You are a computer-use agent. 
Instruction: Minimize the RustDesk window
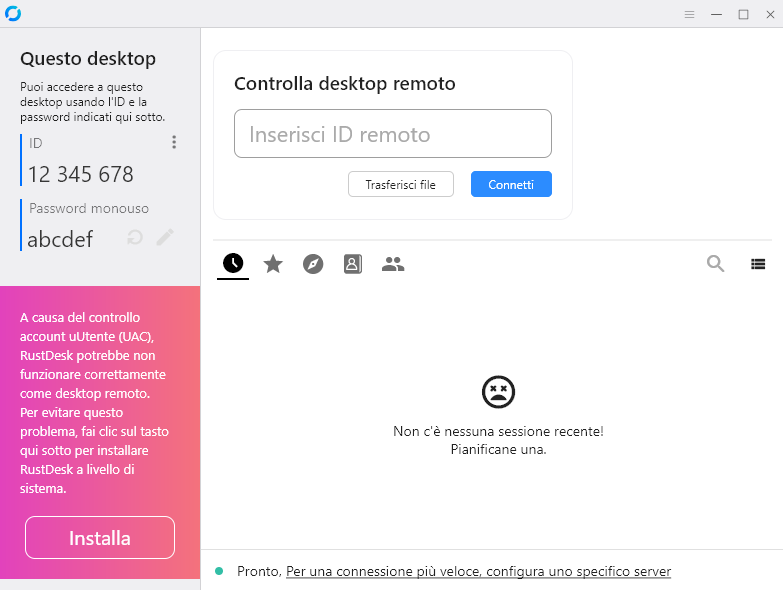717,14
